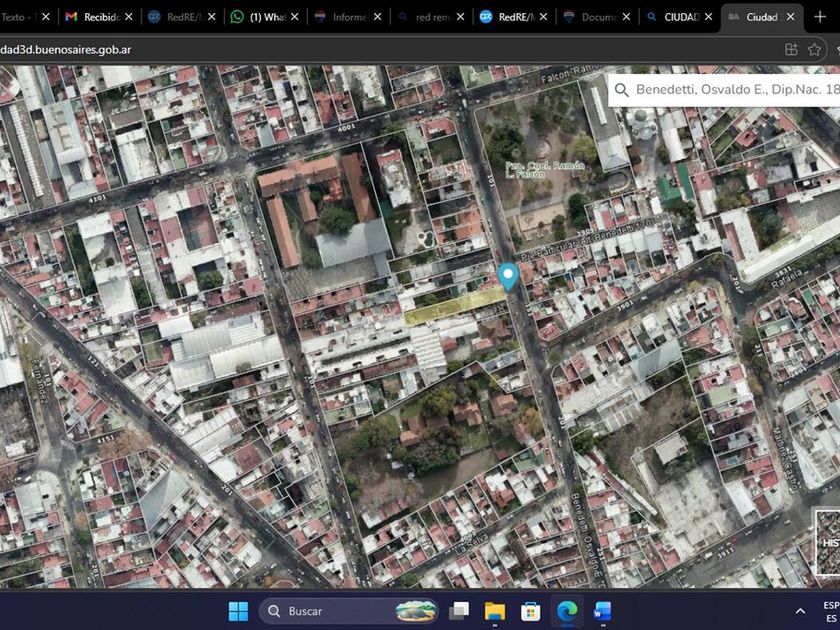Switch to the CIUDAD tab
This screenshot has width=840, height=630.
(673, 17)
